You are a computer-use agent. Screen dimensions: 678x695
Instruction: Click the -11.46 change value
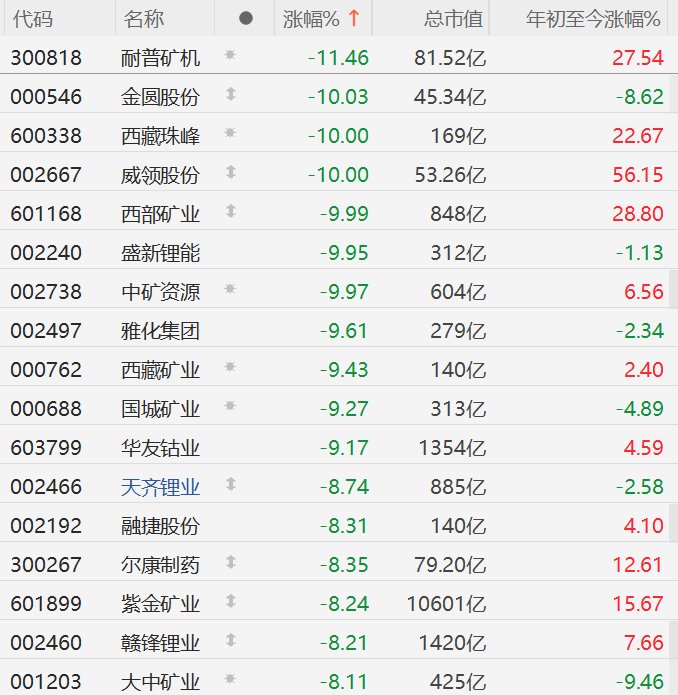pyautogui.click(x=338, y=58)
